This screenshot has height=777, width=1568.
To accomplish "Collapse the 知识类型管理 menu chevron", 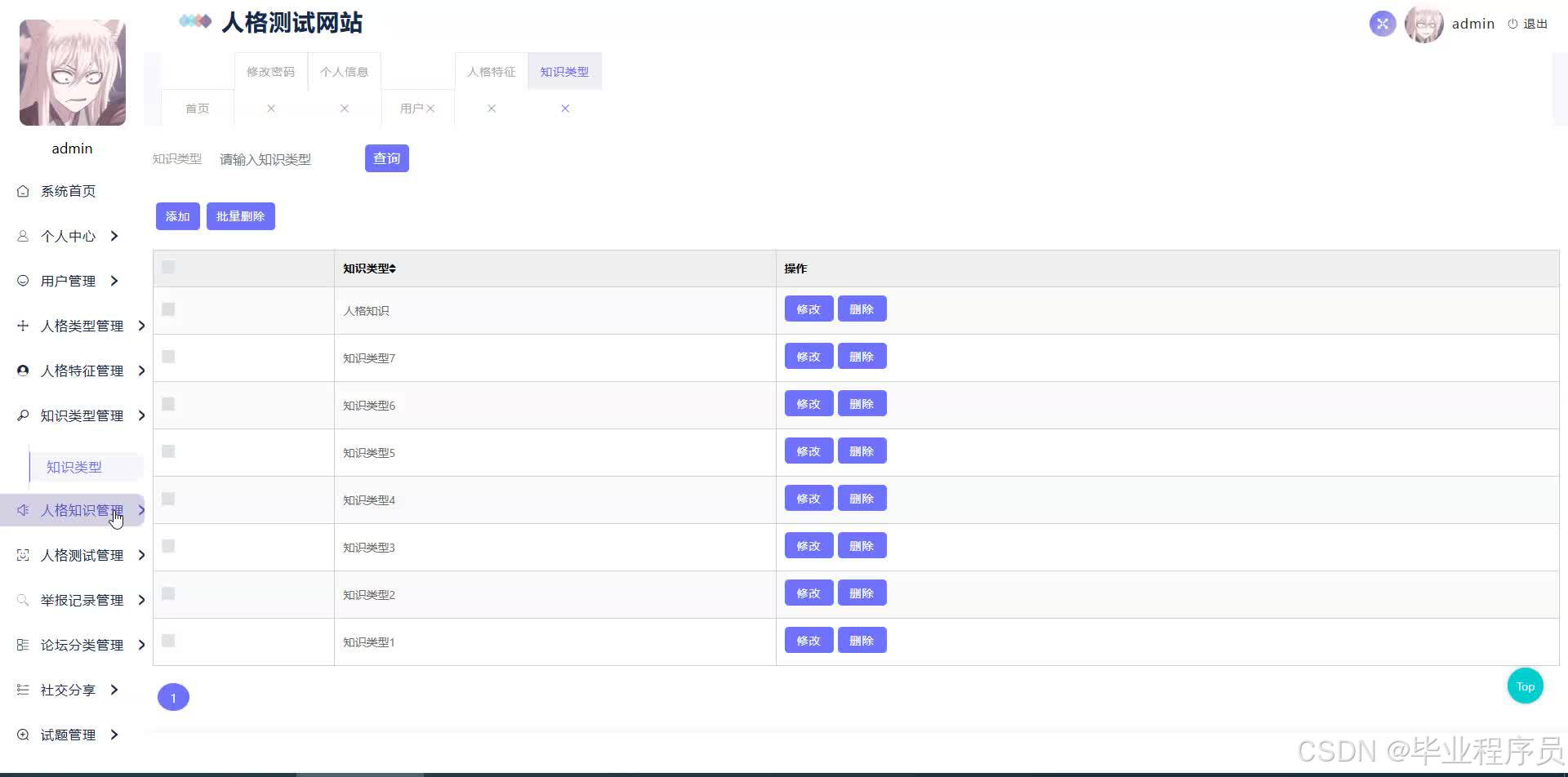I will 141,415.
